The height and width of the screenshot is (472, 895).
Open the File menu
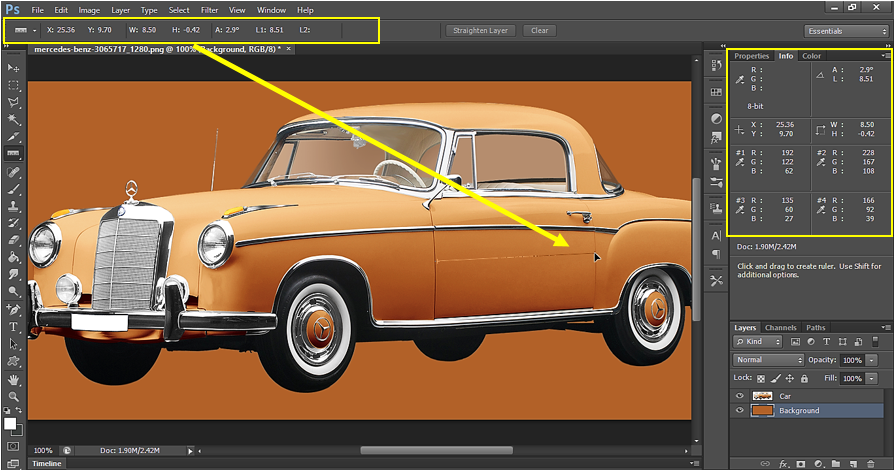(x=37, y=10)
